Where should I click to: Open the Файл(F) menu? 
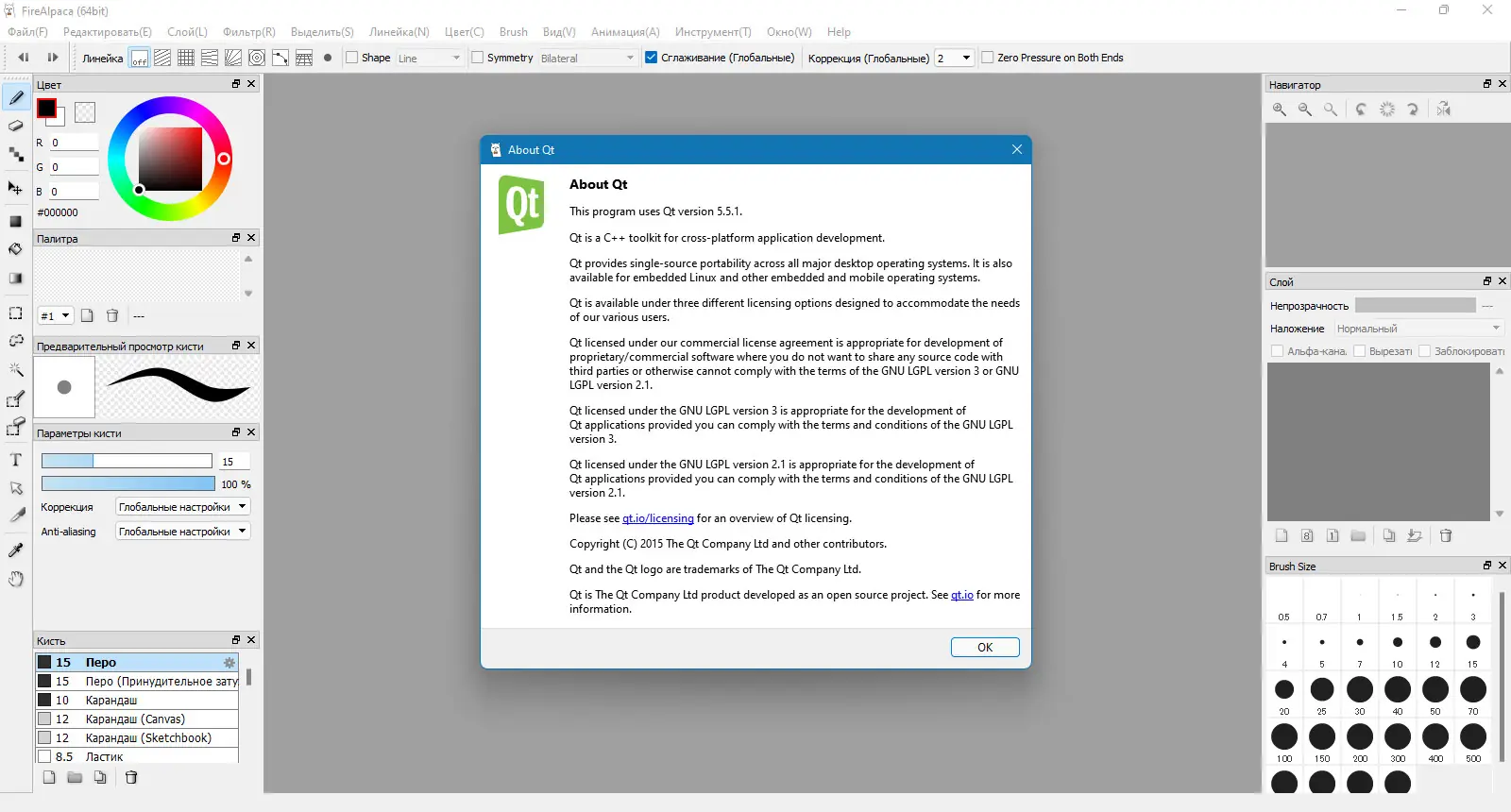point(27,32)
